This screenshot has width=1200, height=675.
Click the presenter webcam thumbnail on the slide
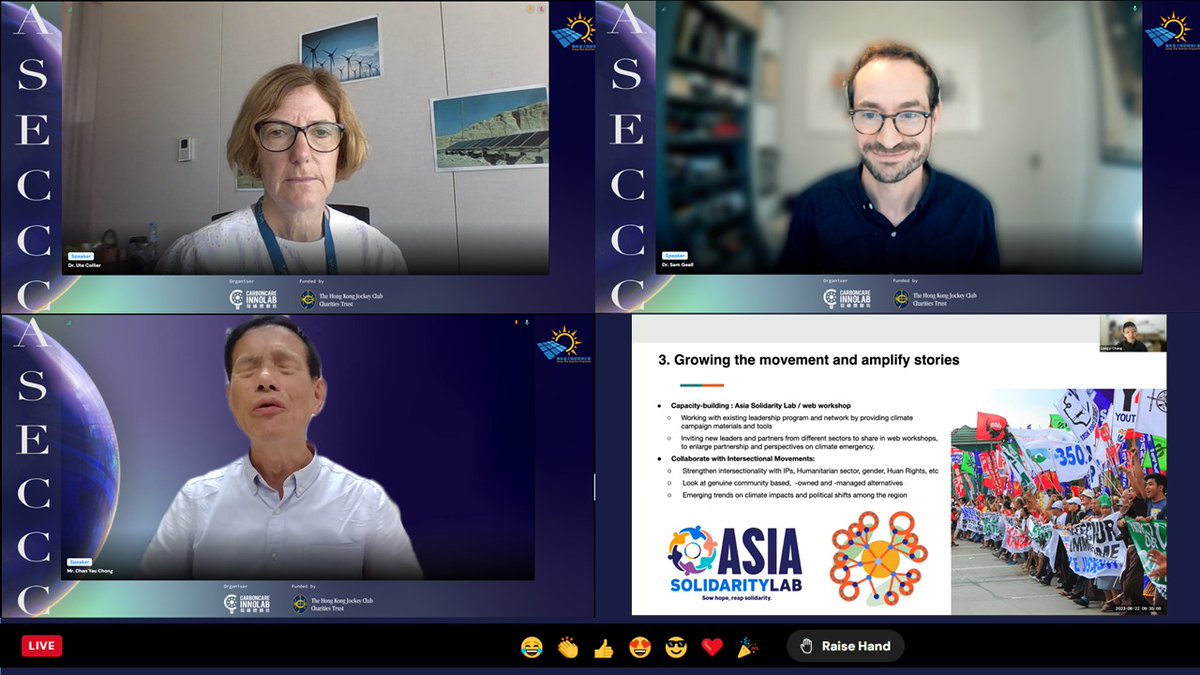point(1133,334)
